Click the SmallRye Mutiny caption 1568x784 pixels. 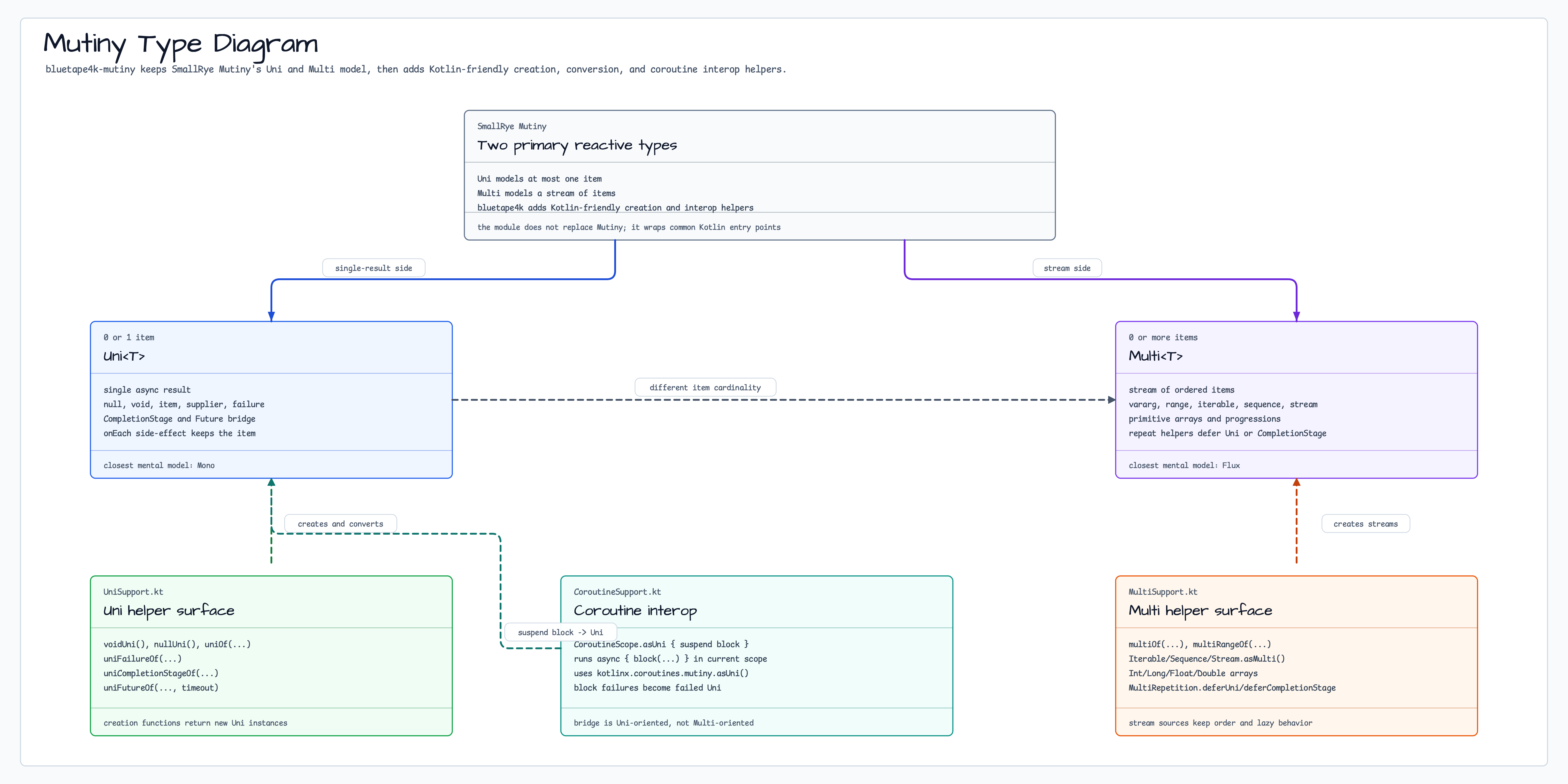tap(511, 127)
